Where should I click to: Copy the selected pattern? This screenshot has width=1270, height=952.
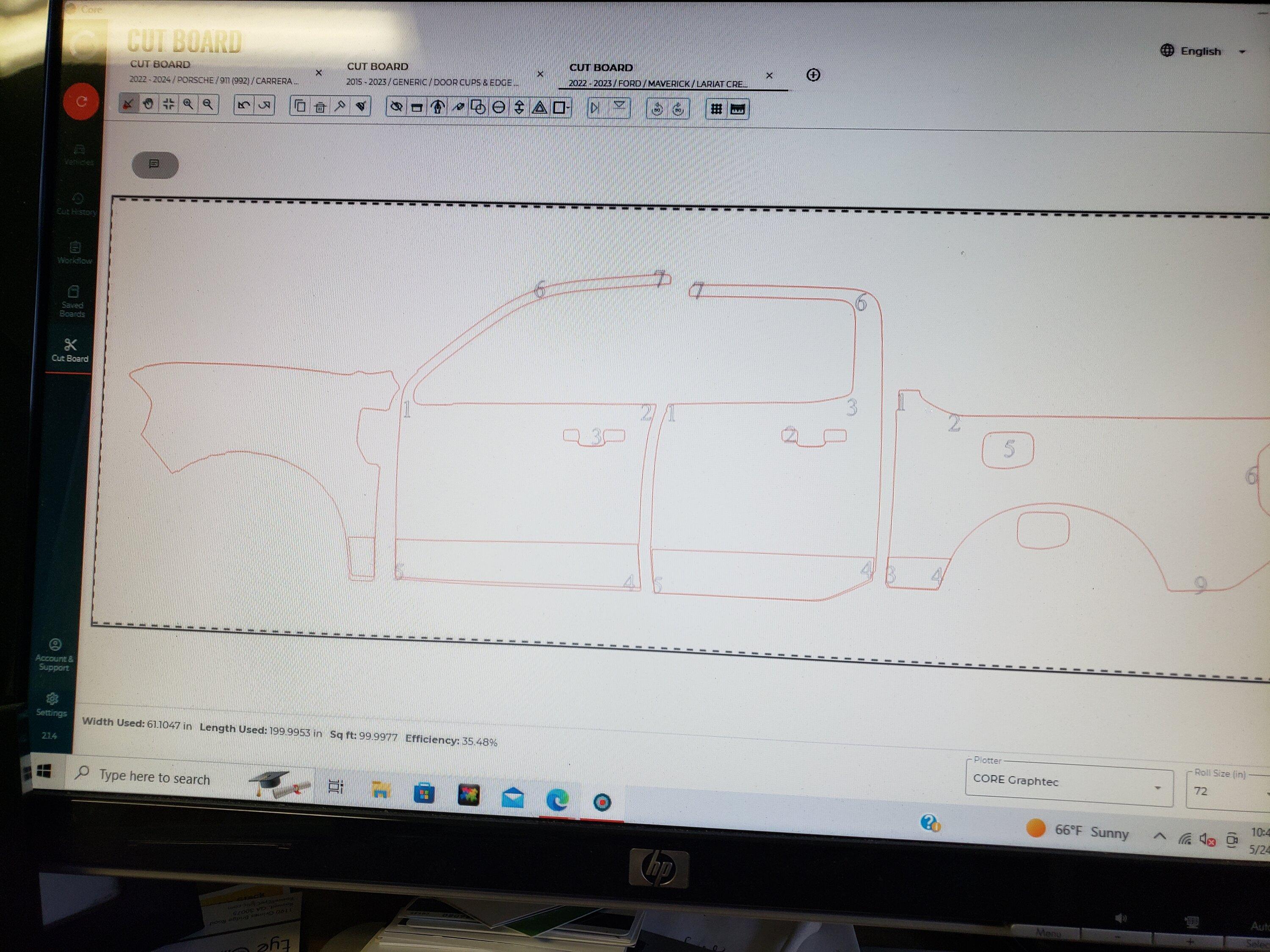(x=300, y=106)
